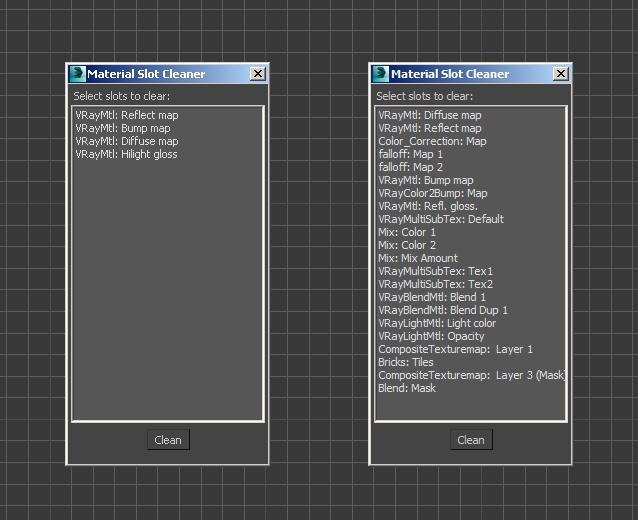Select the VRayLightMtl: Opacity entry

431,336
